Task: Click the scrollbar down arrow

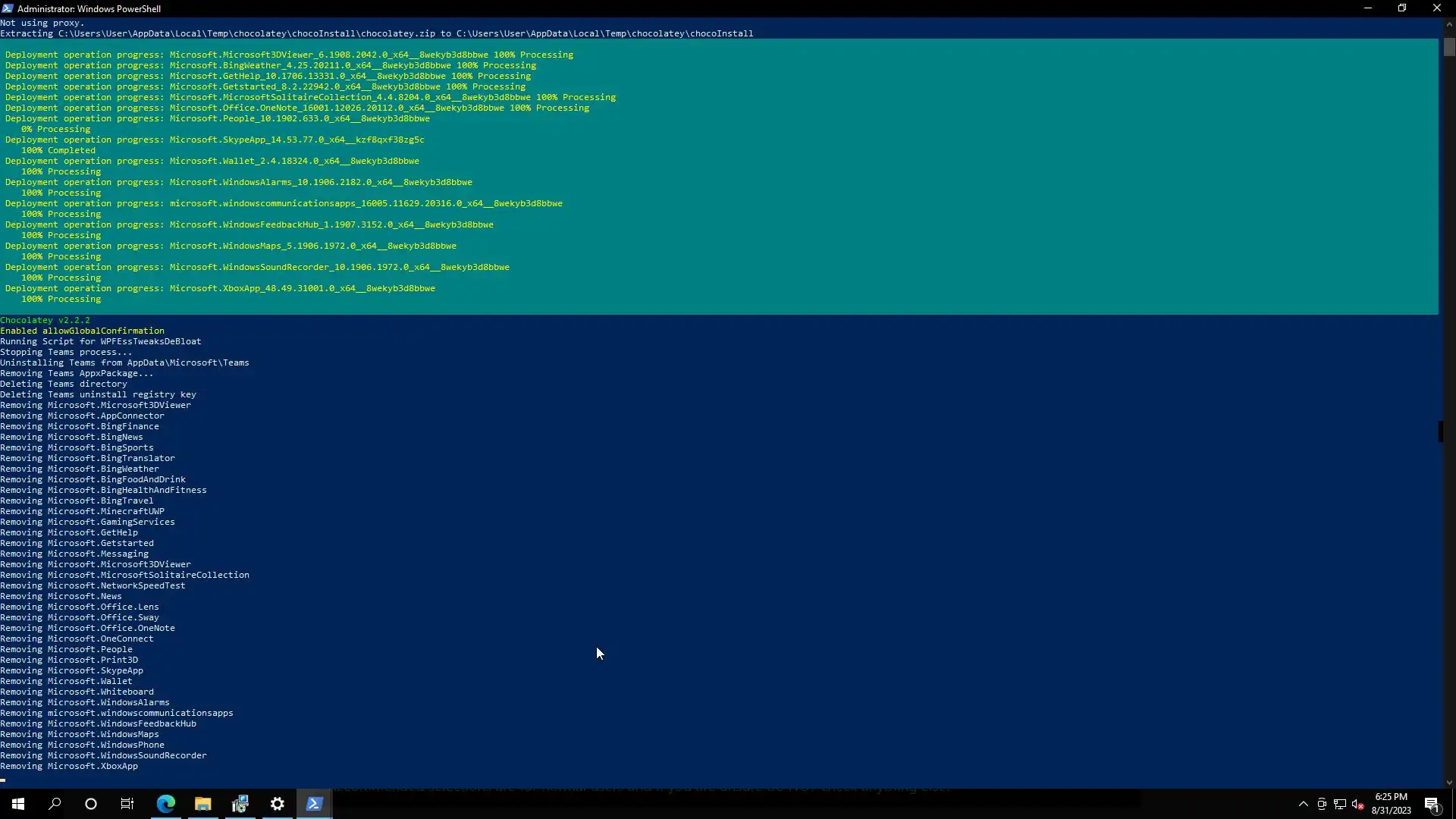Action: click(x=1449, y=783)
